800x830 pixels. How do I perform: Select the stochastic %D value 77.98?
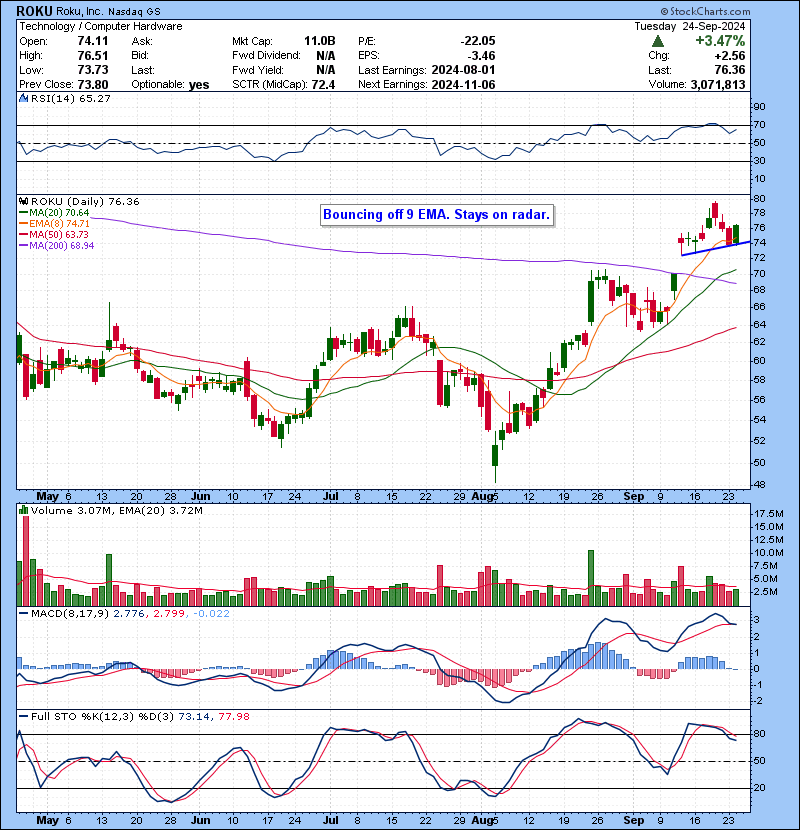pos(234,716)
